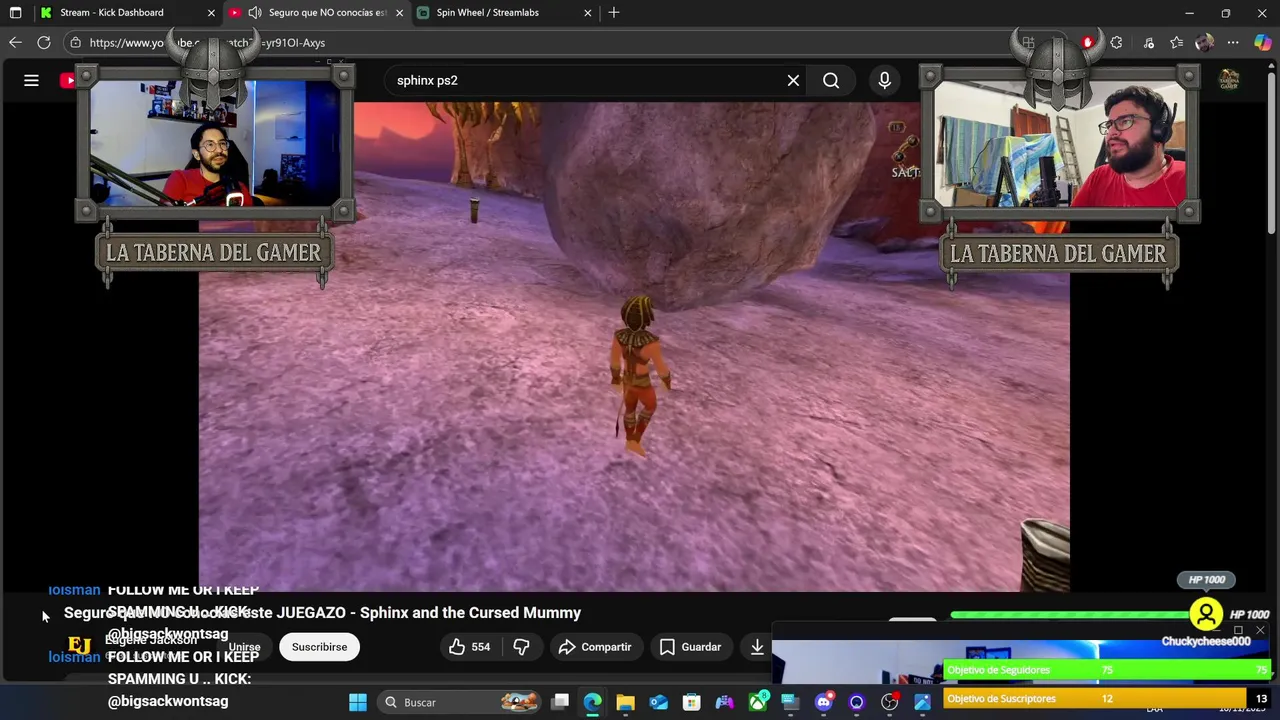Join the channel with Unirse button

pyautogui.click(x=244, y=647)
